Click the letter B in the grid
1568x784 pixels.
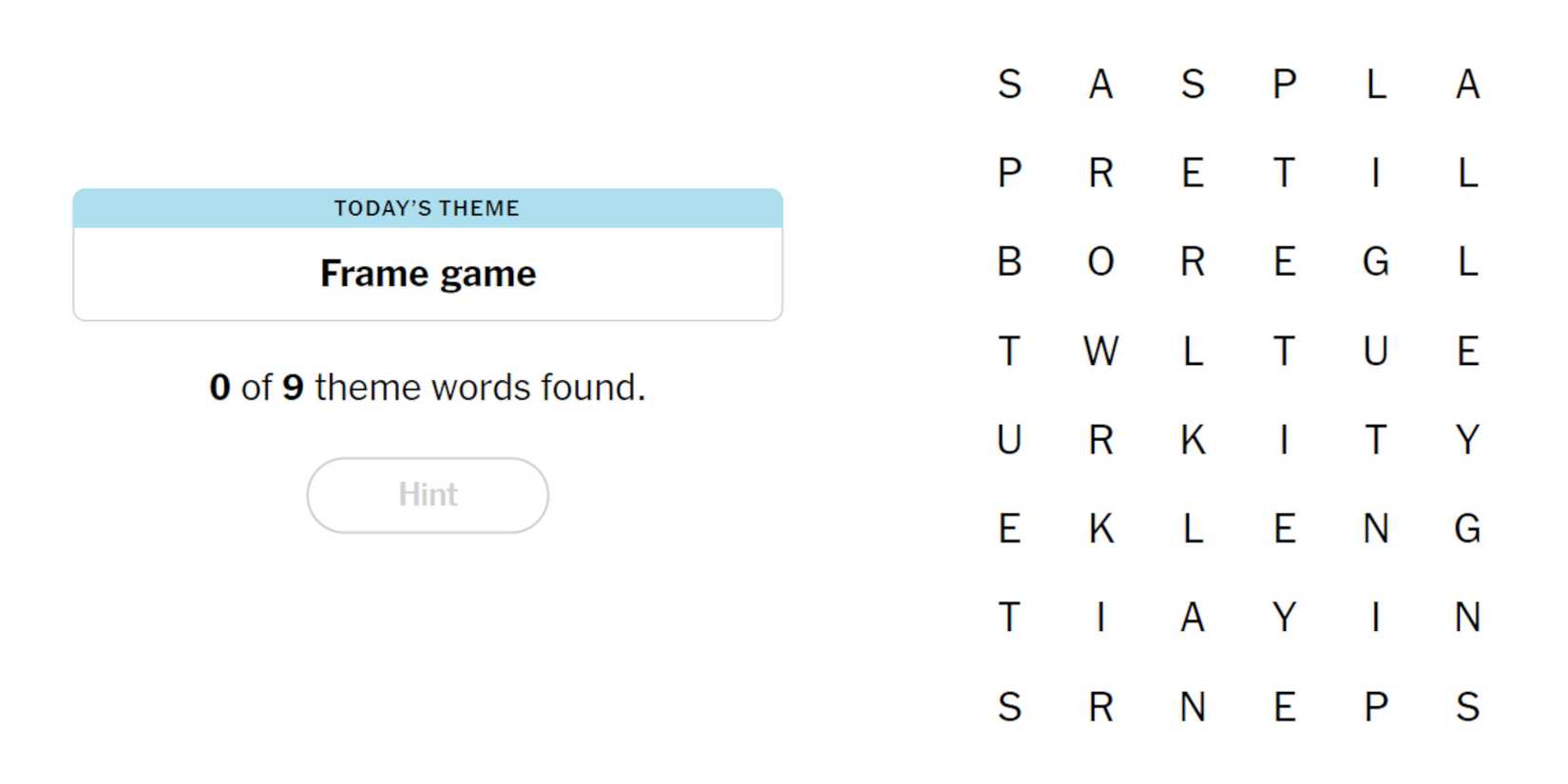1007,262
